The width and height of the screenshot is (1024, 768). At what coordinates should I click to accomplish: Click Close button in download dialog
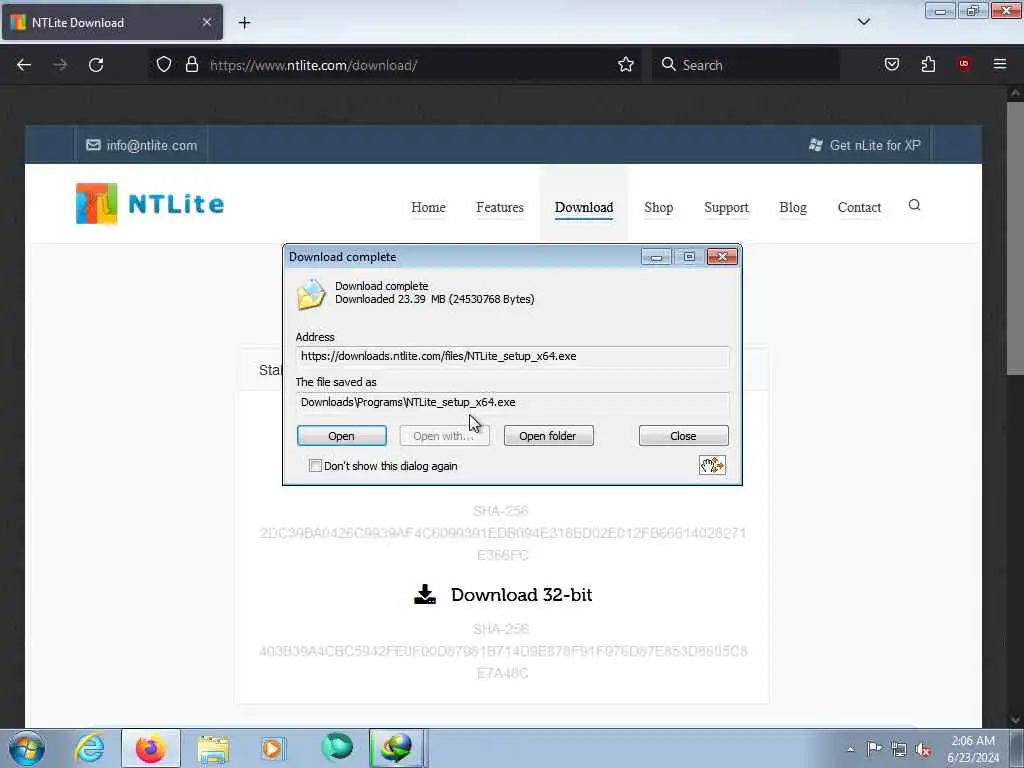(x=683, y=436)
